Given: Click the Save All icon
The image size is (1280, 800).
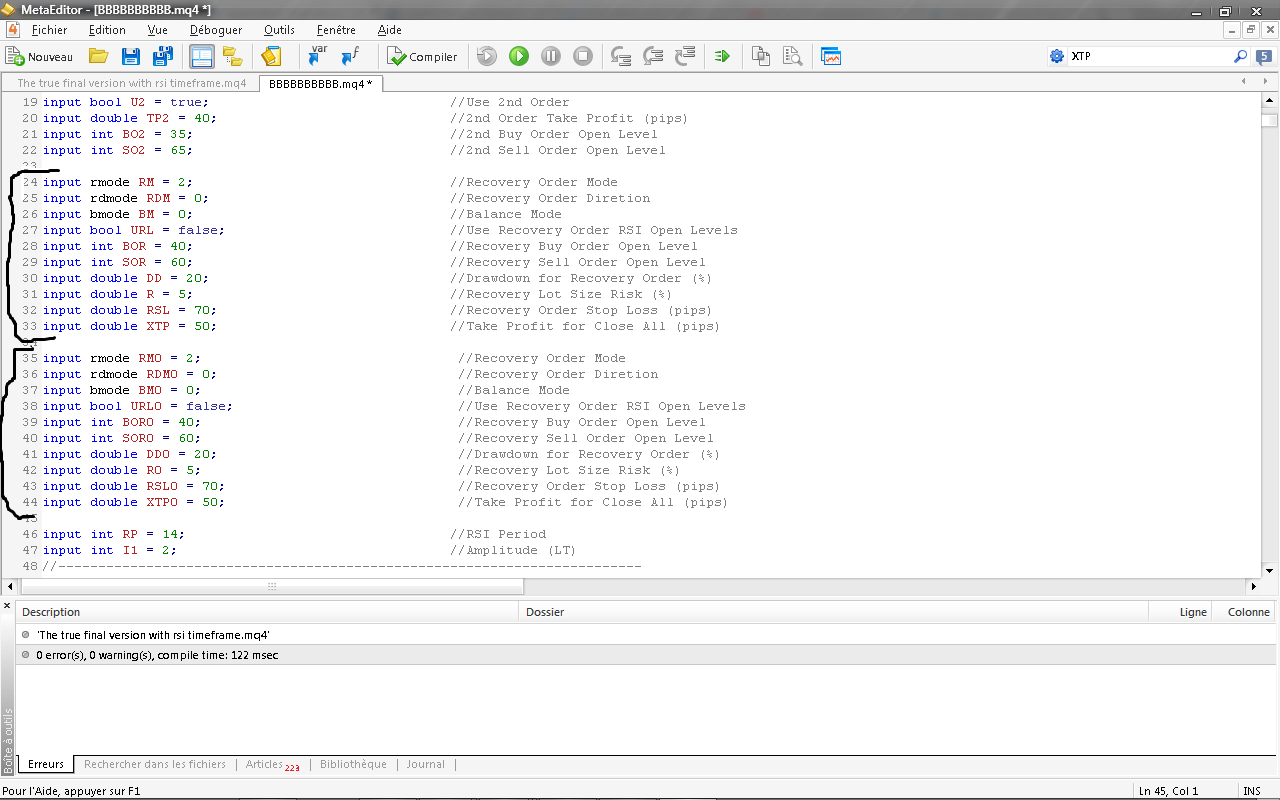Looking at the screenshot, I should tap(162, 57).
